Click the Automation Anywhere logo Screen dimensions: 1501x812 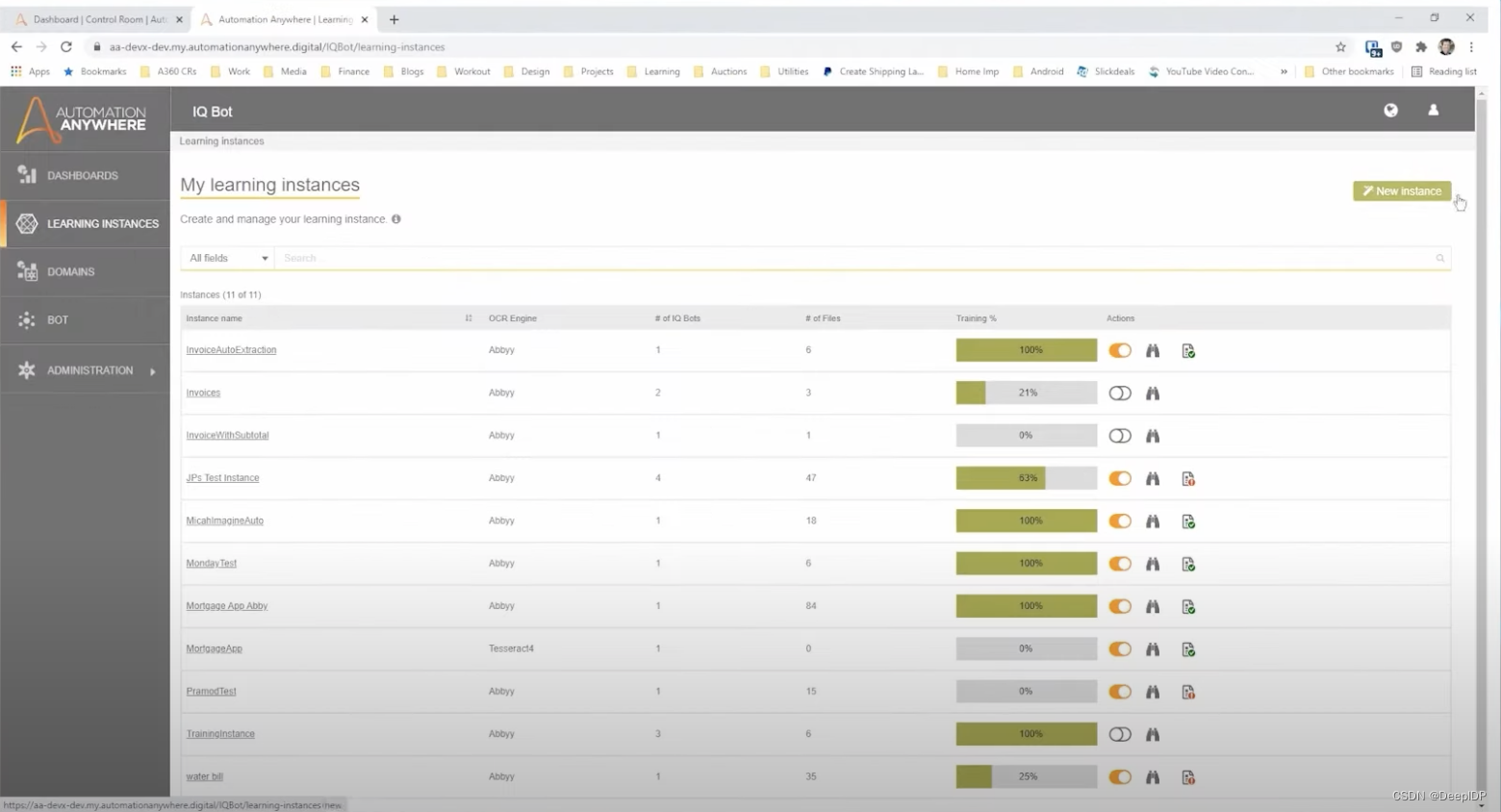pos(83,120)
